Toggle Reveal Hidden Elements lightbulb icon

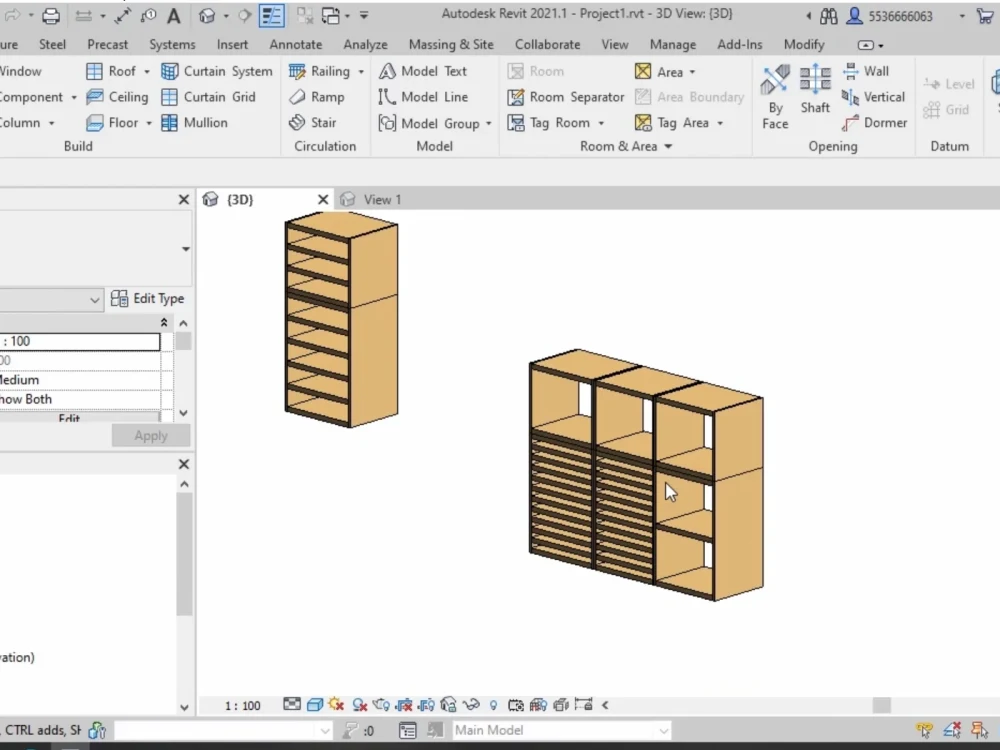tap(493, 705)
